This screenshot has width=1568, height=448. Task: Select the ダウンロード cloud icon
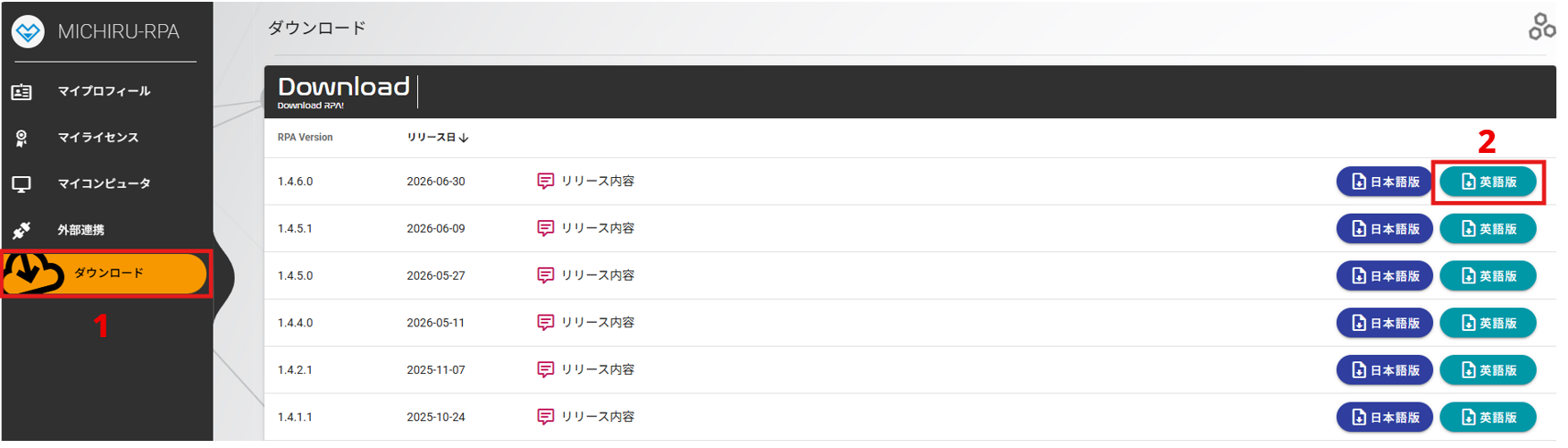[x=33, y=272]
